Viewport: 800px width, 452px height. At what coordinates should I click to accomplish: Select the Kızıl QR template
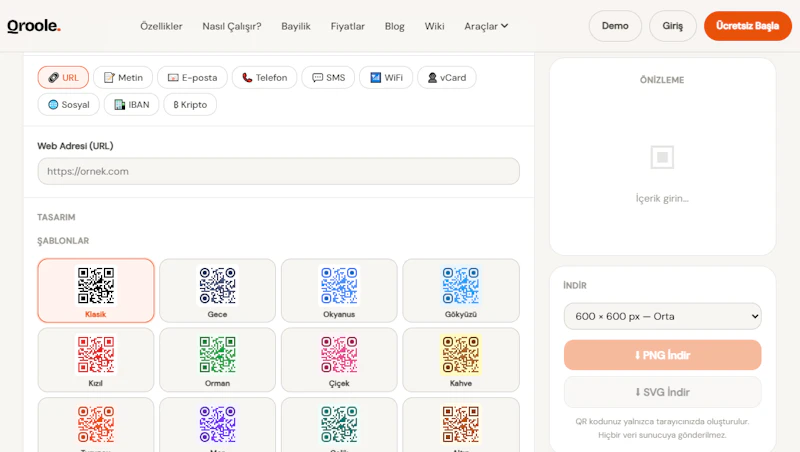coord(96,360)
